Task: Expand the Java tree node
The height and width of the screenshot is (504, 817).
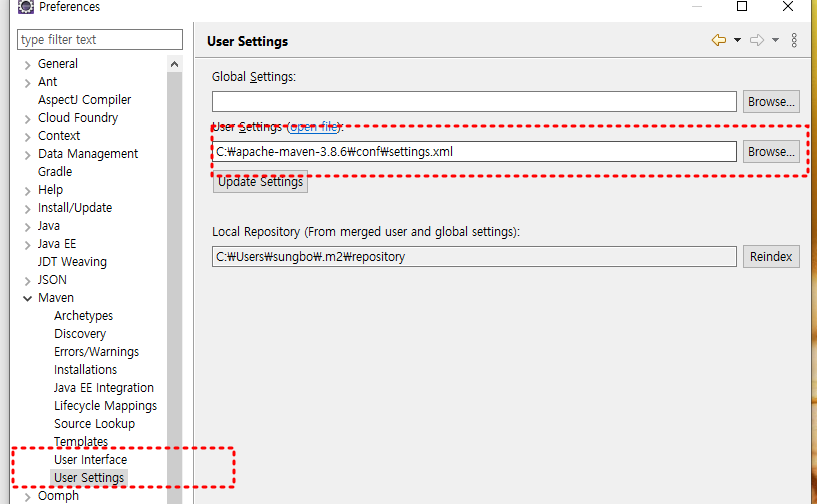Action: [x=28, y=227]
